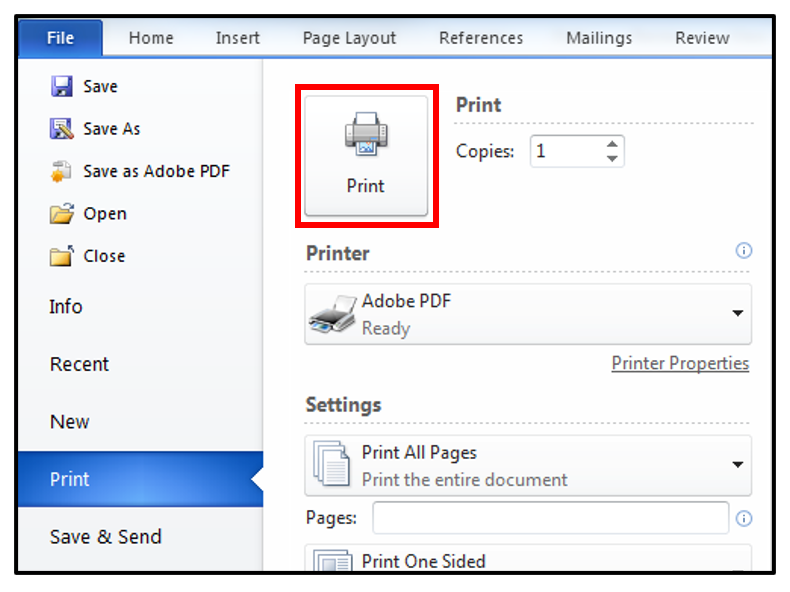Decrease the number of copies with down arrow
This screenshot has width=790, height=592.
point(612,158)
